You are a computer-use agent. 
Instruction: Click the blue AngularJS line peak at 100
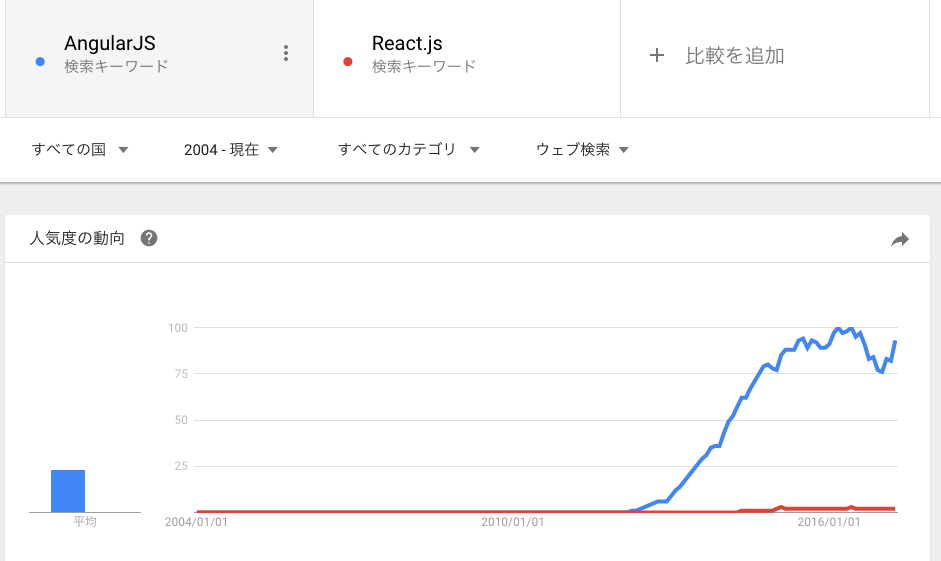(838, 329)
